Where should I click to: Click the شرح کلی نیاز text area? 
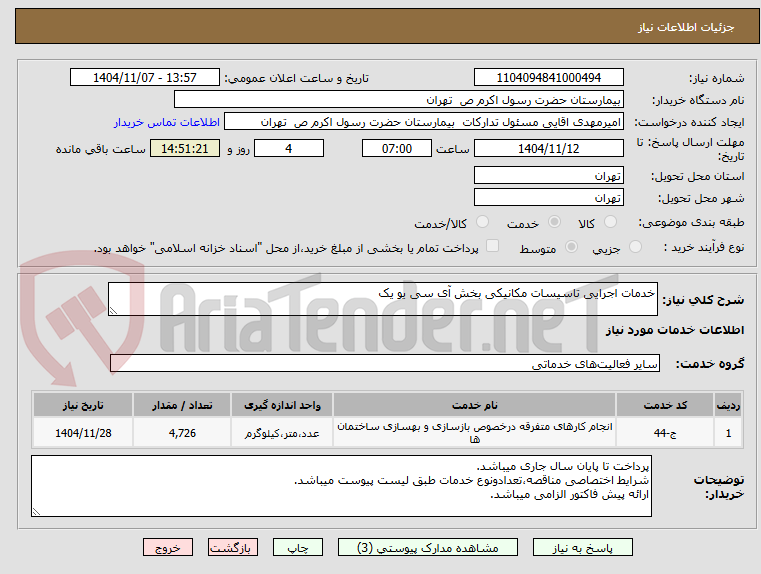tap(382, 299)
